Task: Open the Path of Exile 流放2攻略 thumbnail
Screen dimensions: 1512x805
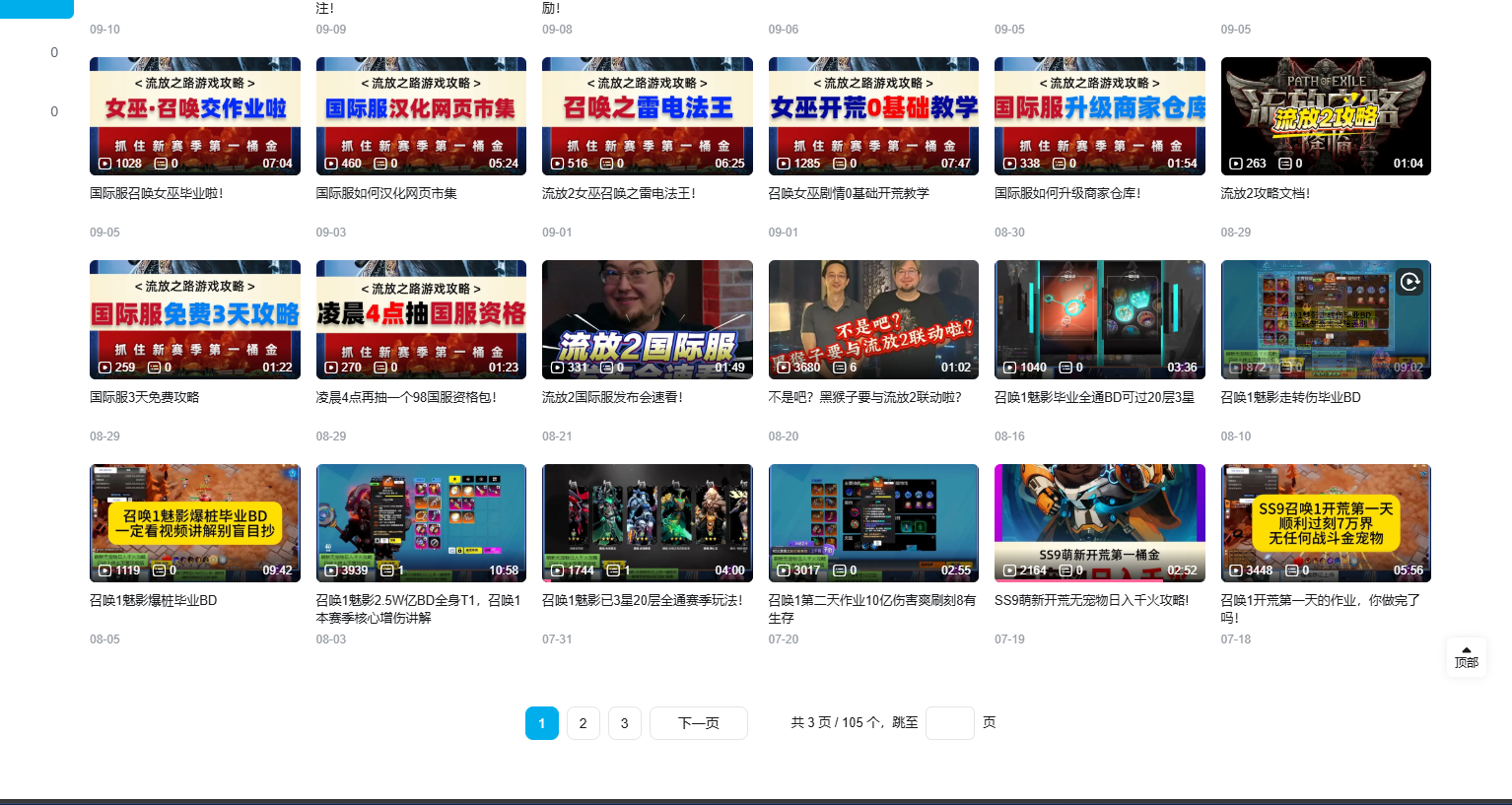Action: point(1326,116)
